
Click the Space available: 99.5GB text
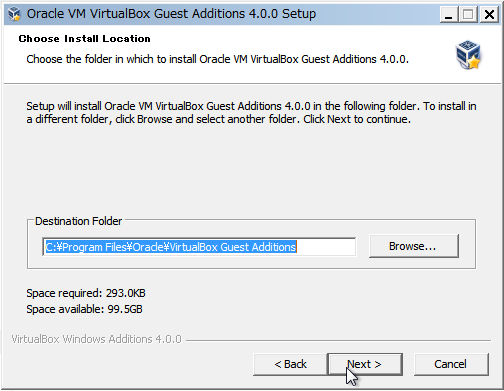(x=84, y=309)
